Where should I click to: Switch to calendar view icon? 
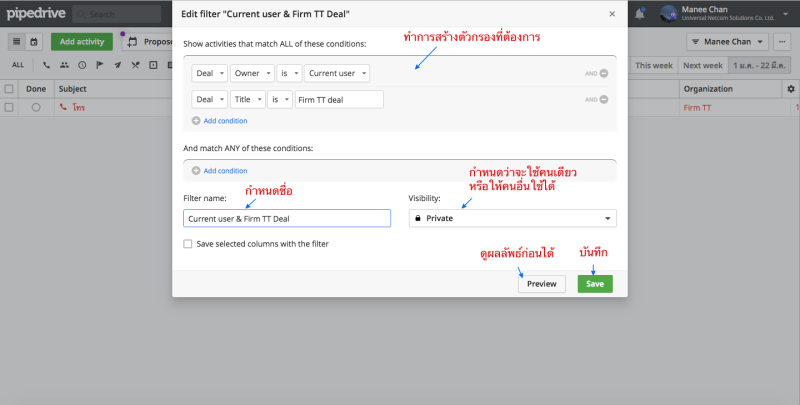pyautogui.click(x=33, y=42)
